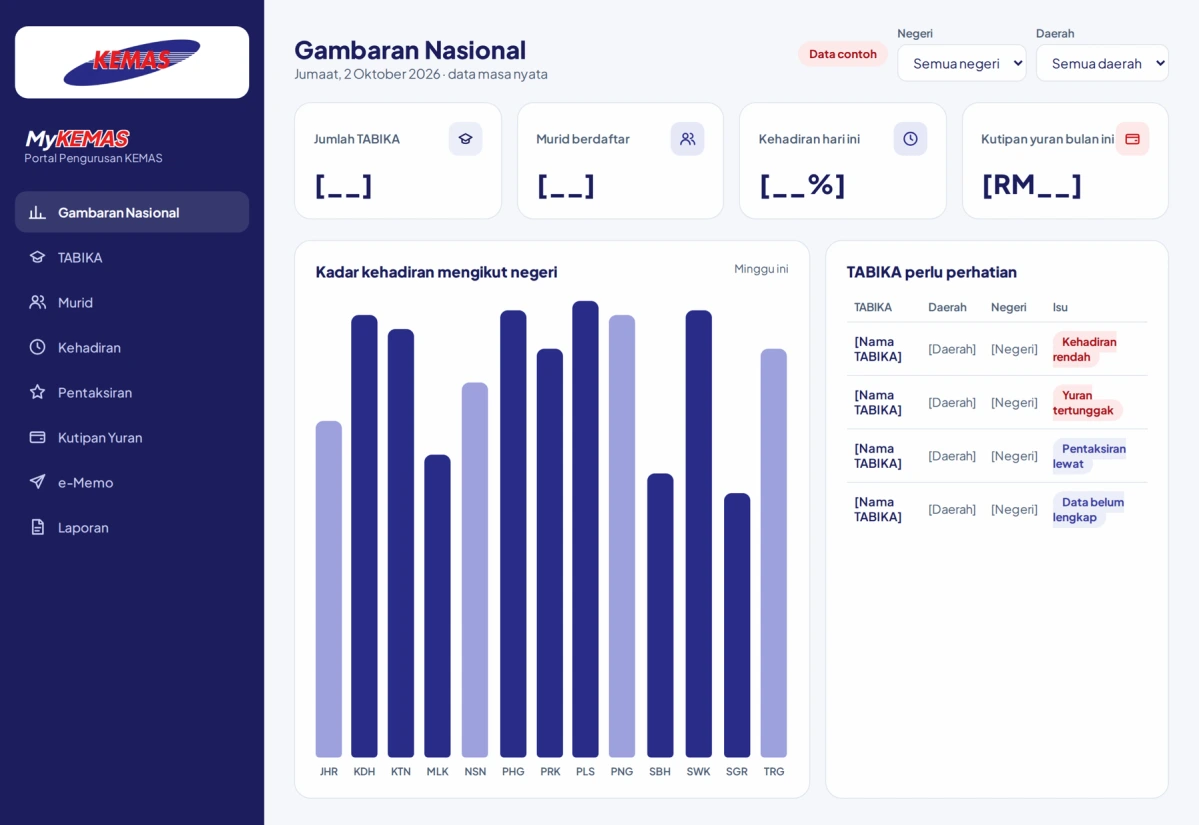Open the Laporan reports page
The width and height of the screenshot is (1199, 825).
coord(132,528)
